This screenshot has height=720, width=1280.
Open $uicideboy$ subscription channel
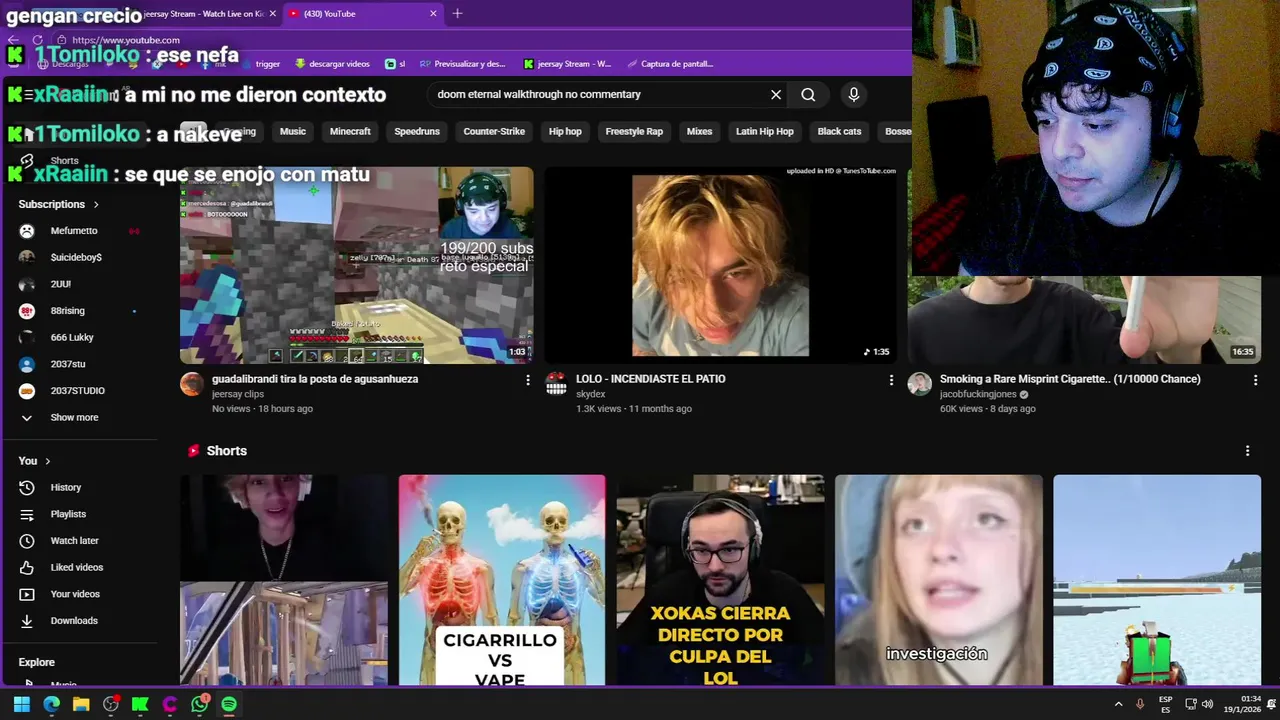click(76, 257)
